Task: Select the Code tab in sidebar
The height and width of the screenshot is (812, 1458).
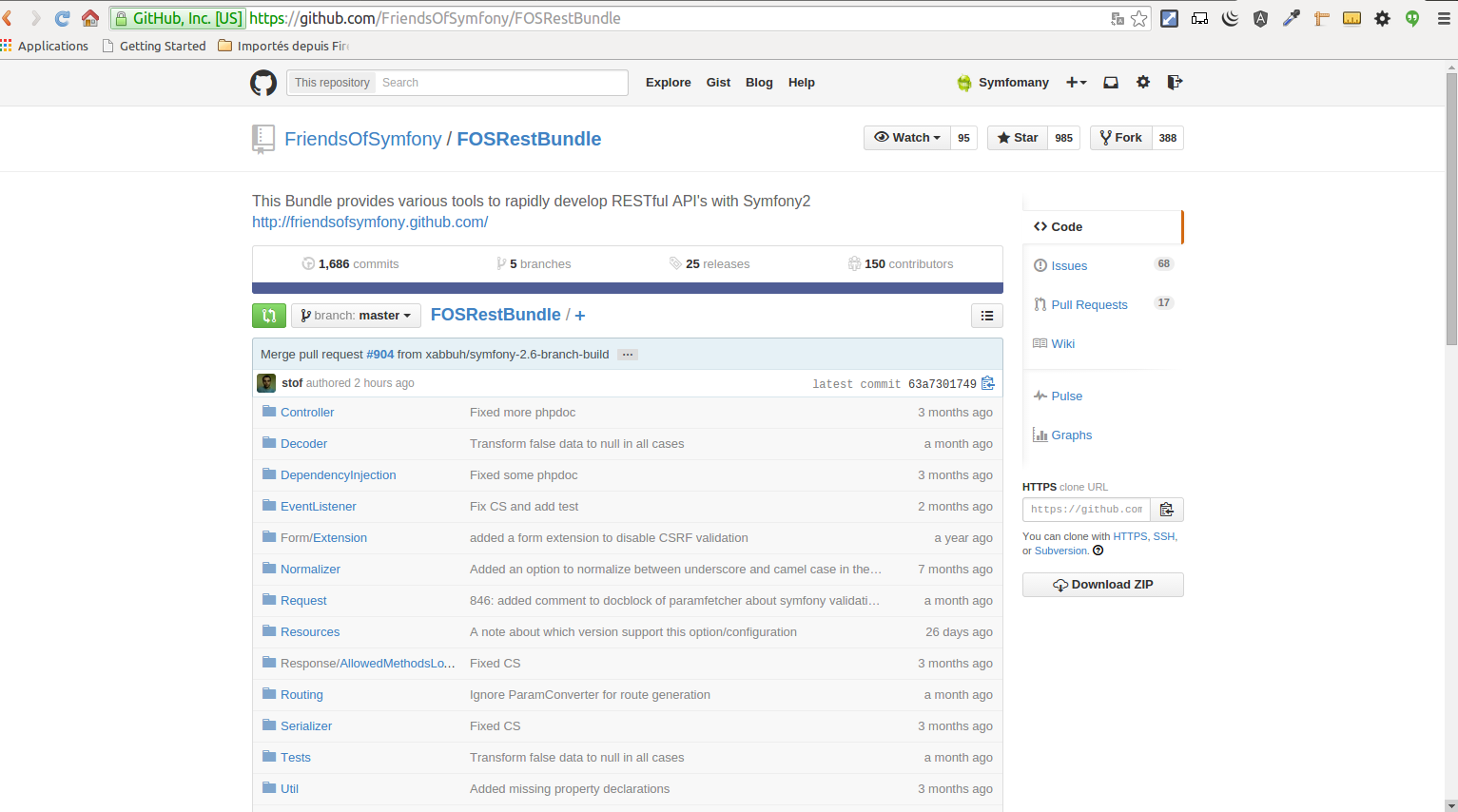Action: [1103, 227]
